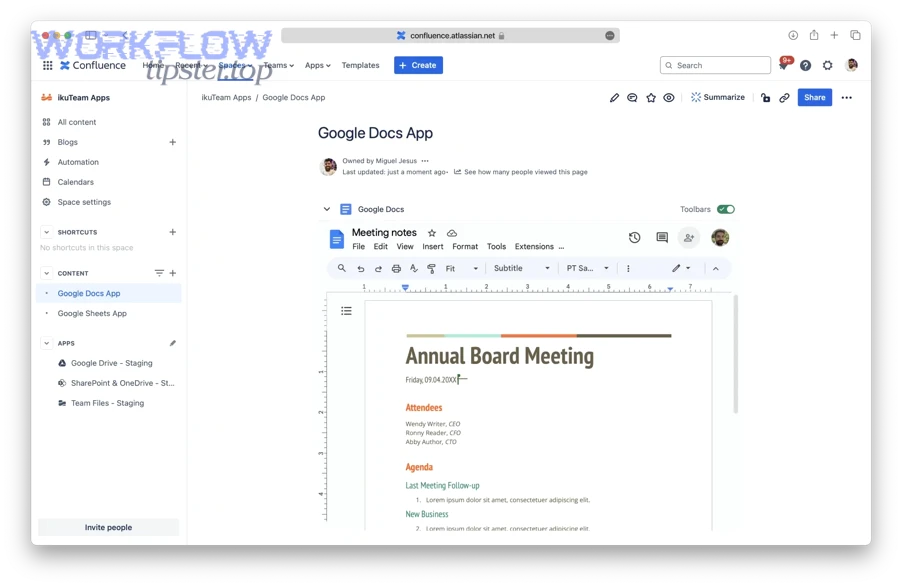Copy the page link icon

[x=784, y=98]
